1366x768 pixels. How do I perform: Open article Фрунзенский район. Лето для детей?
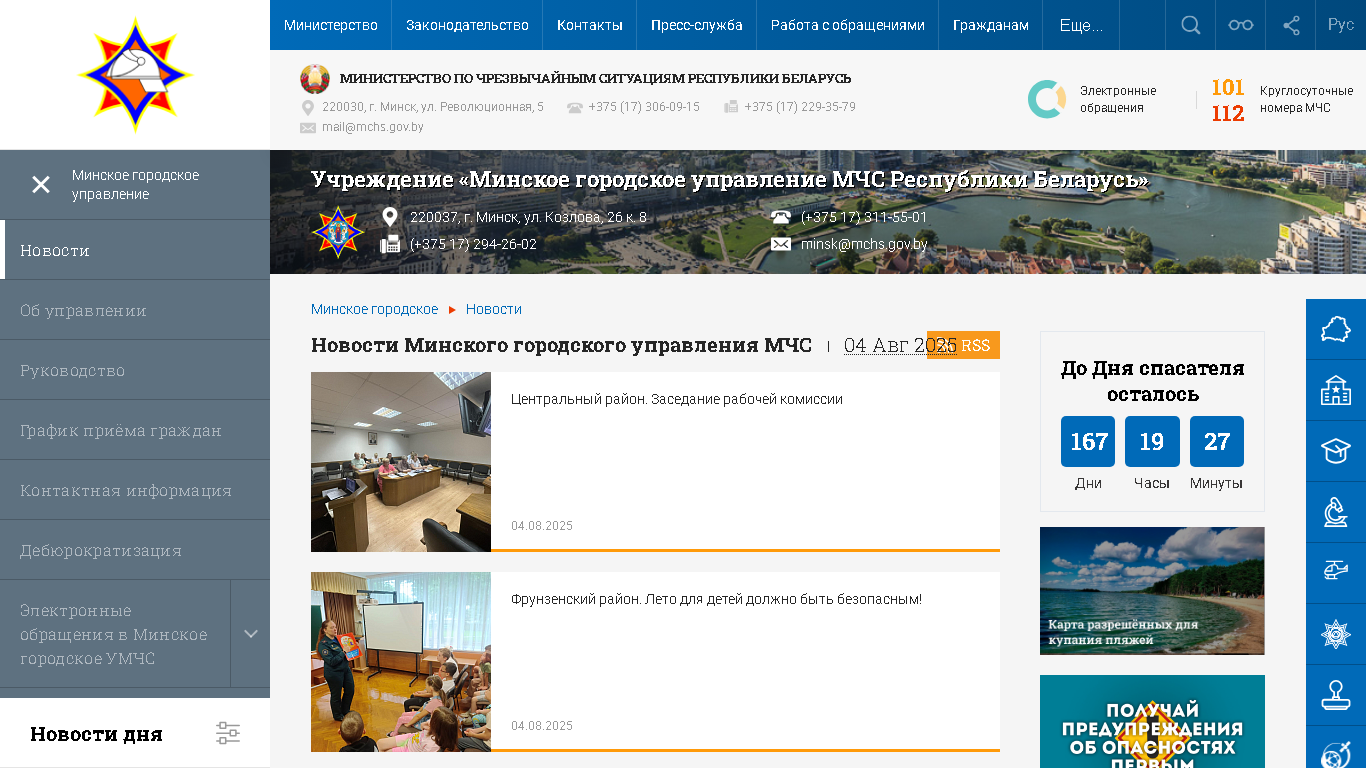click(716, 599)
